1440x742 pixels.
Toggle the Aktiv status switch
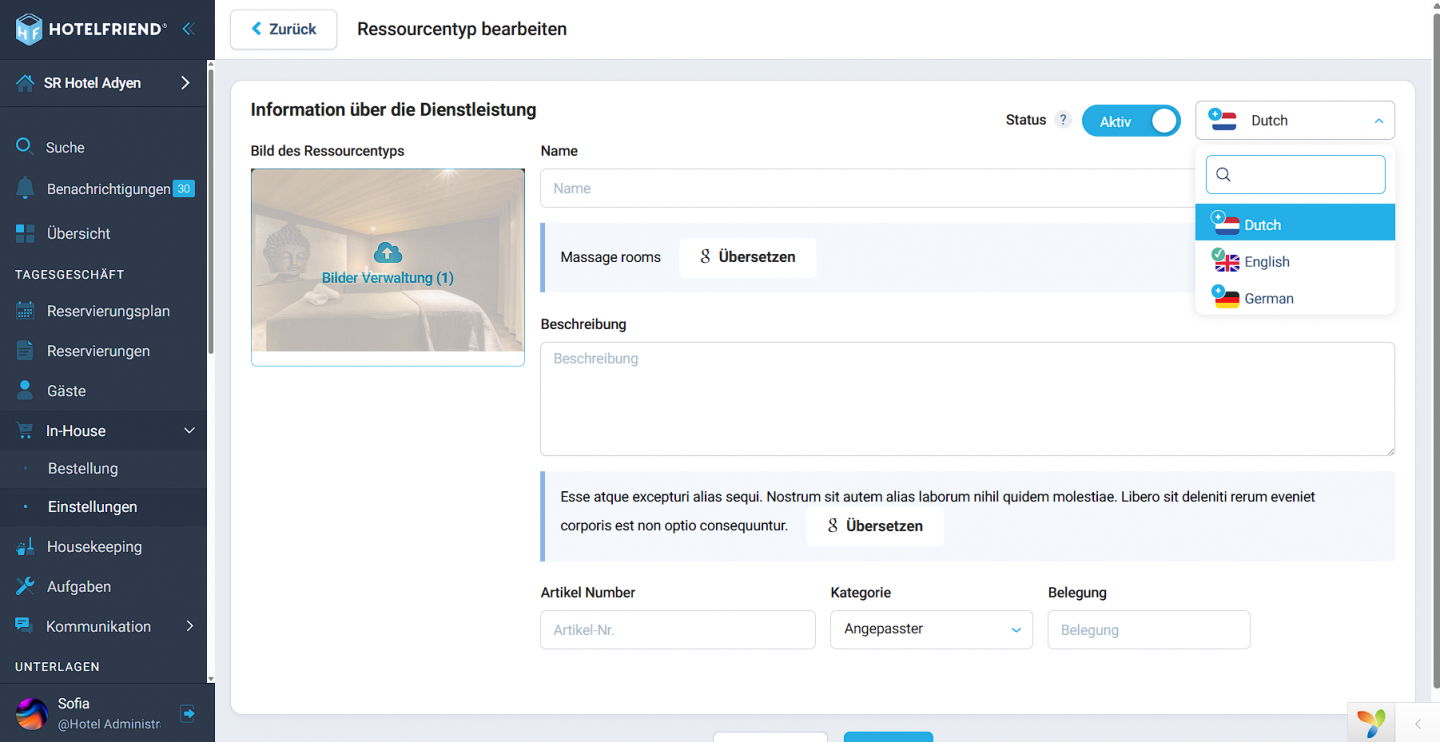tap(1131, 121)
